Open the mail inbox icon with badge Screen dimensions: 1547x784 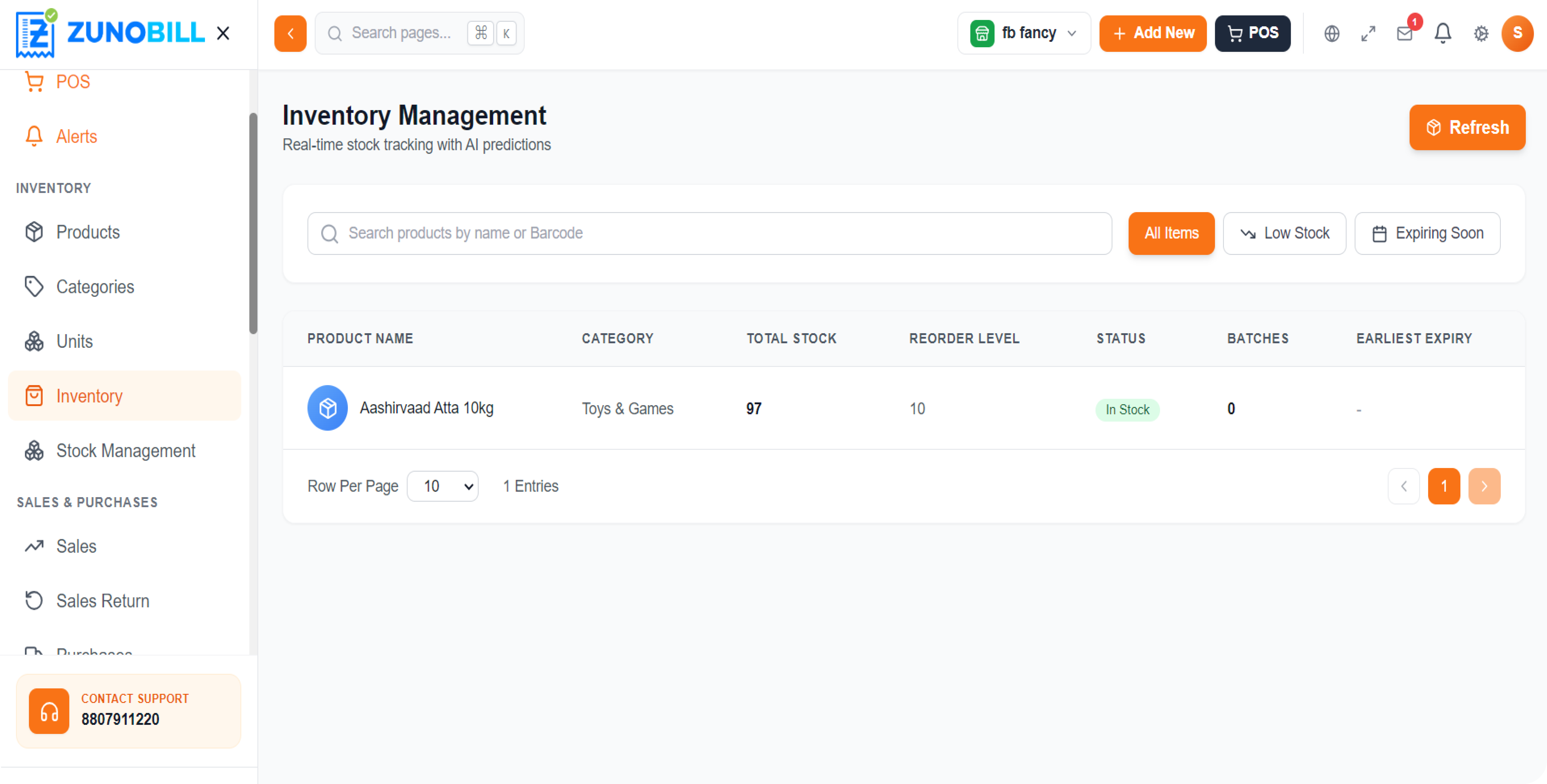[1405, 34]
